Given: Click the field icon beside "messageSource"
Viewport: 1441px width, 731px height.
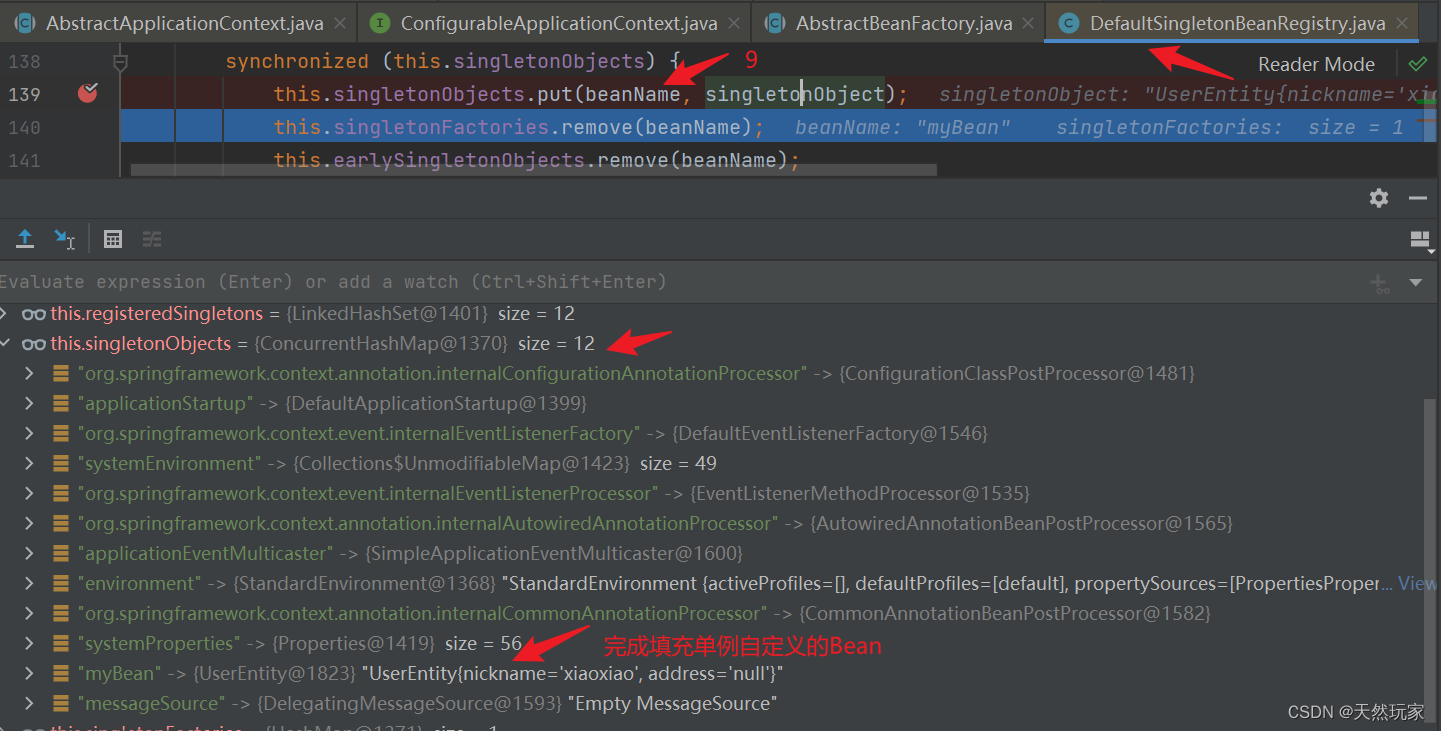Looking at the screenshot, I should 61,703.
